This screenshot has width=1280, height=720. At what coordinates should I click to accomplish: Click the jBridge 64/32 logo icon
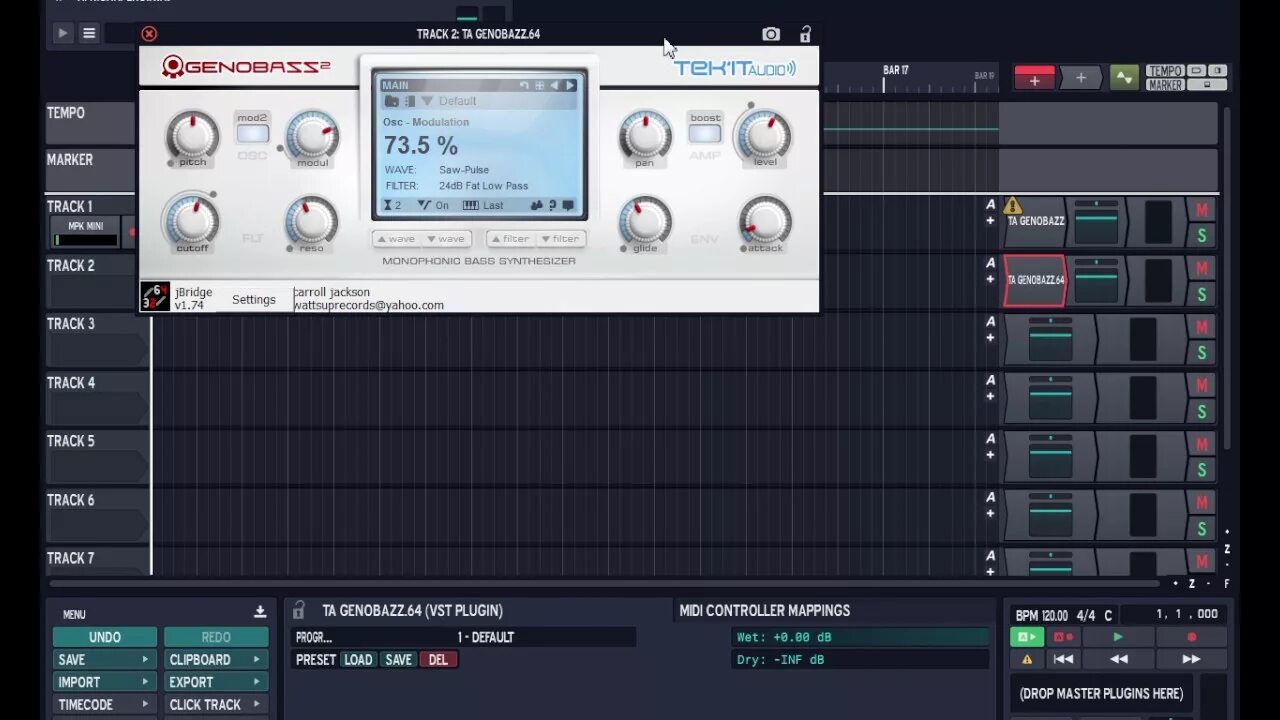point(155,297)
